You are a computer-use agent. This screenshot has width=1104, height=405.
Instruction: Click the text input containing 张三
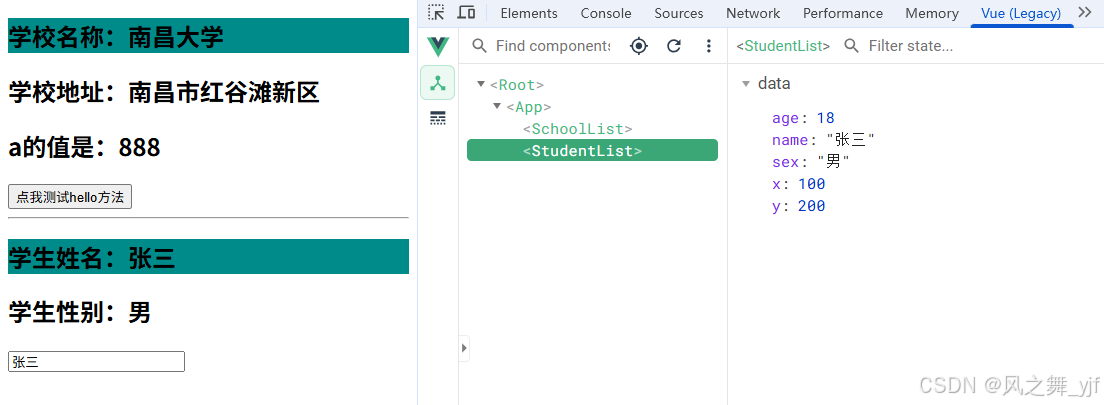tap(96, 362)
